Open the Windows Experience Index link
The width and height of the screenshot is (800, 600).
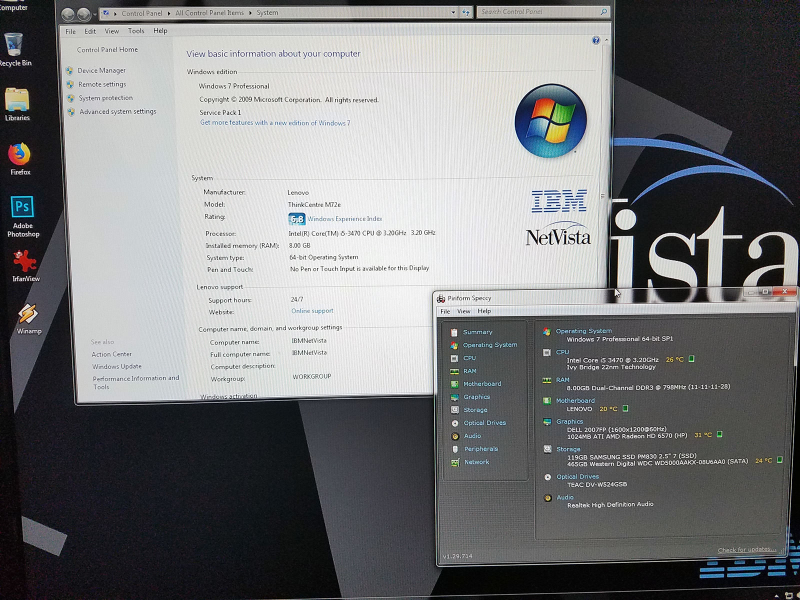[345, 219]
